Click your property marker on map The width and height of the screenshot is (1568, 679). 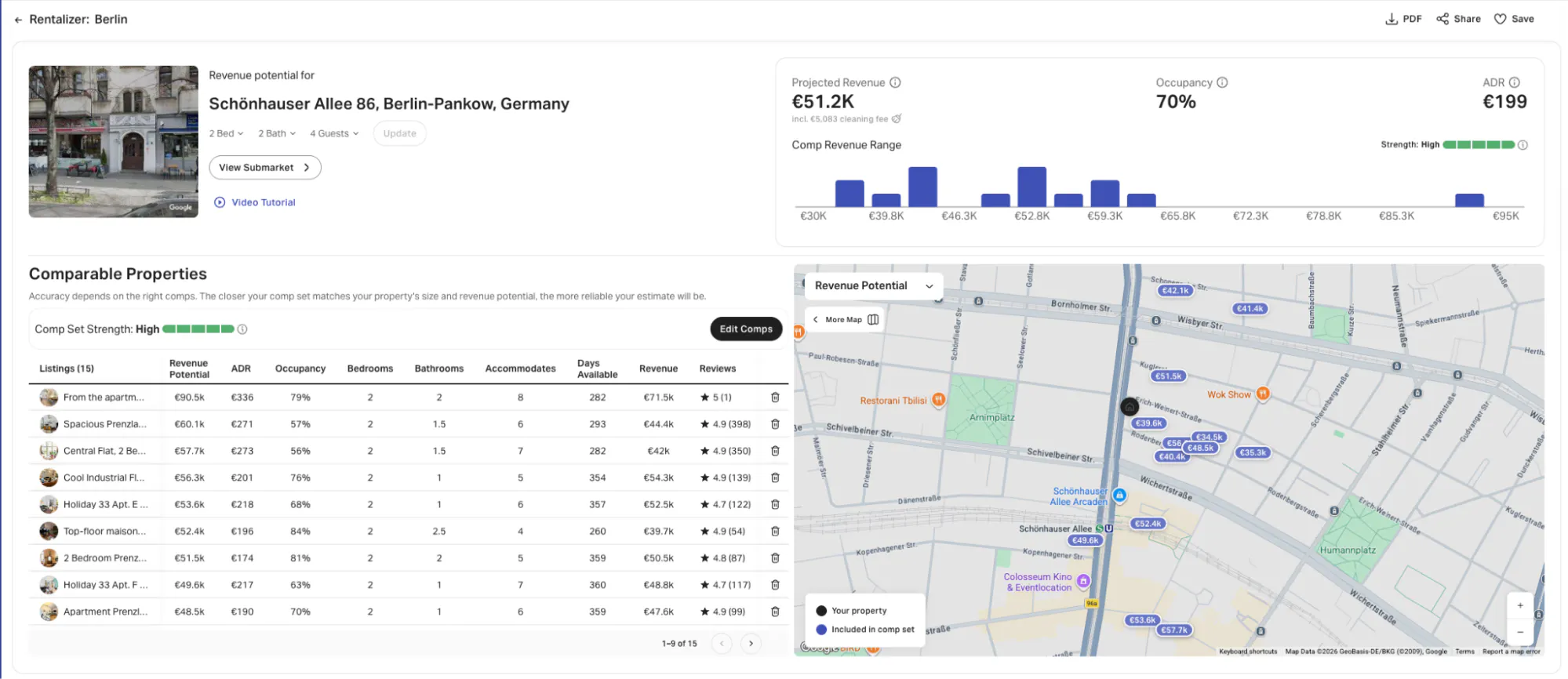pos(1130,406)
